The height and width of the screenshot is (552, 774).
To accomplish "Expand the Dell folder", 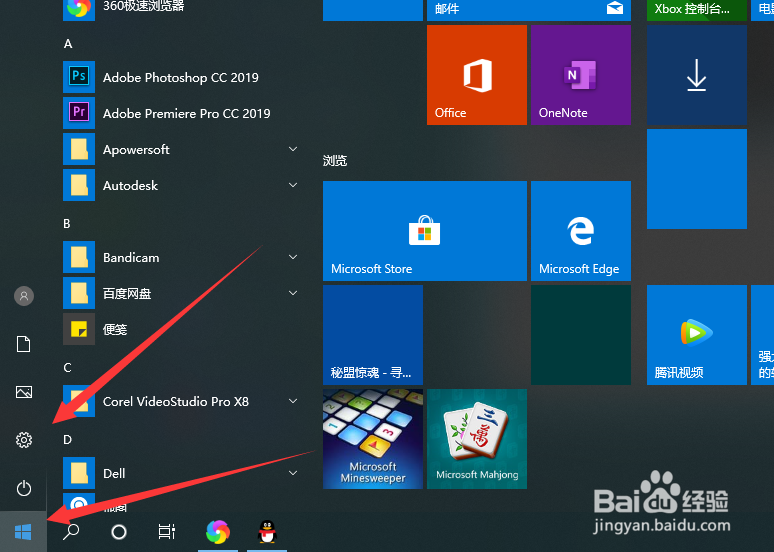I will point(180,473).
